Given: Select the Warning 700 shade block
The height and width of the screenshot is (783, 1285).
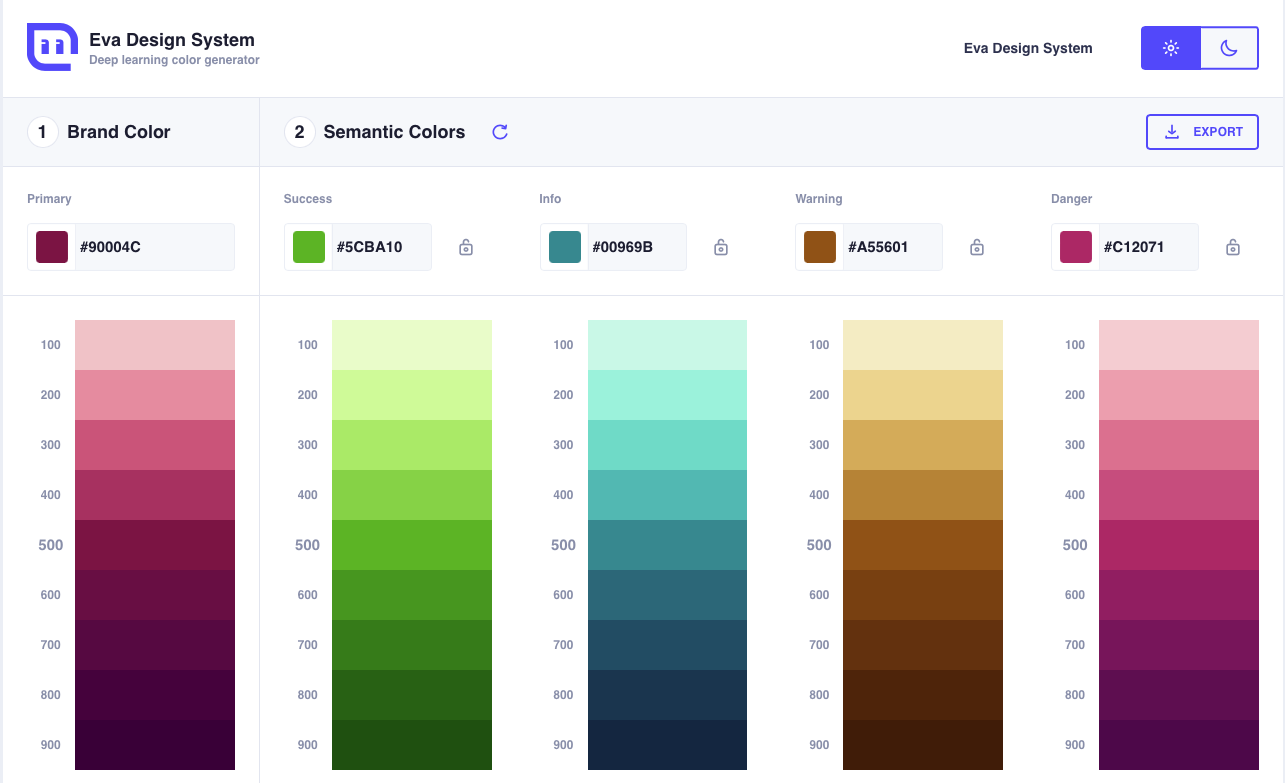Looking at the screenshot, I should (x=923, y=645).
